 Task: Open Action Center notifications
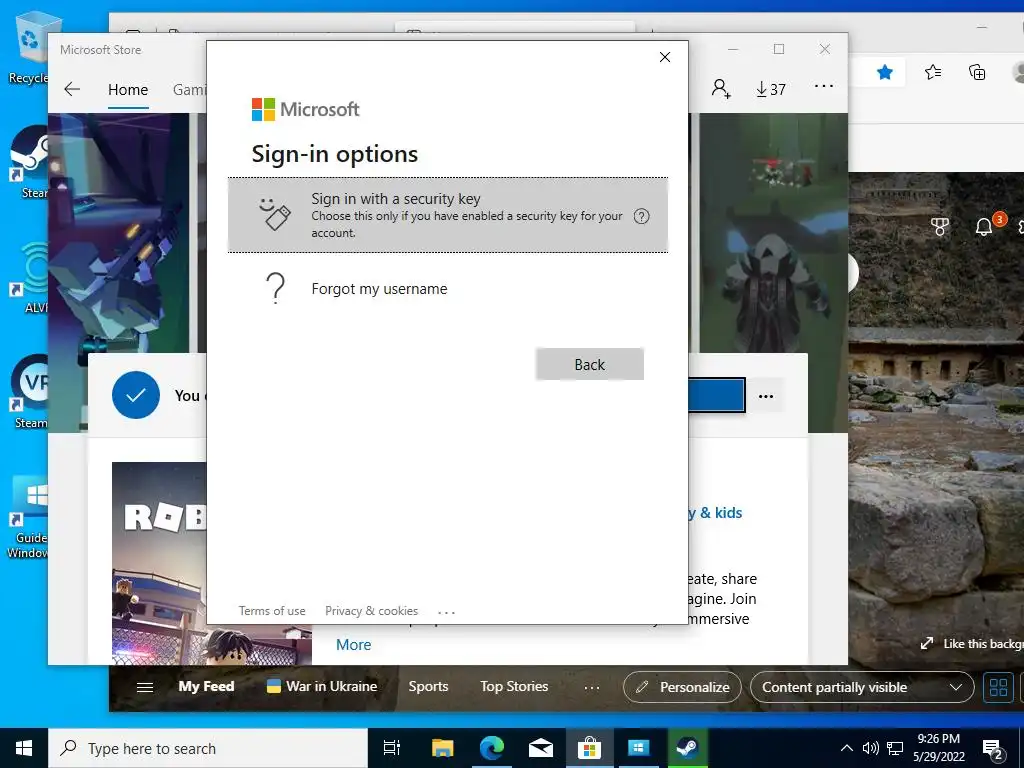[x=993, y=750]
